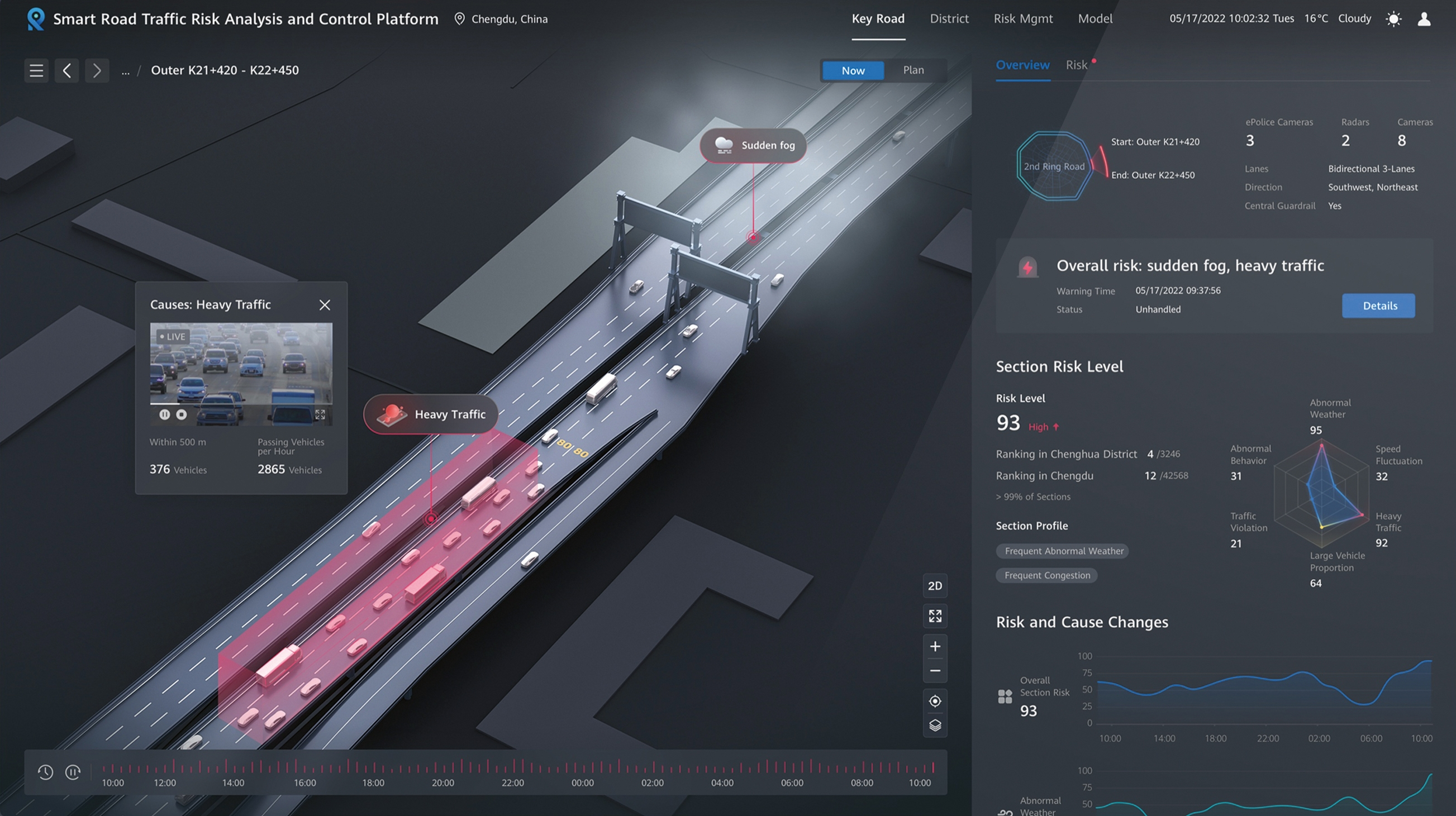Image resolution: width=1456 pixels, height=816 pixels.
Task: Go forward with the right arrow
Action: click(97, 70)
